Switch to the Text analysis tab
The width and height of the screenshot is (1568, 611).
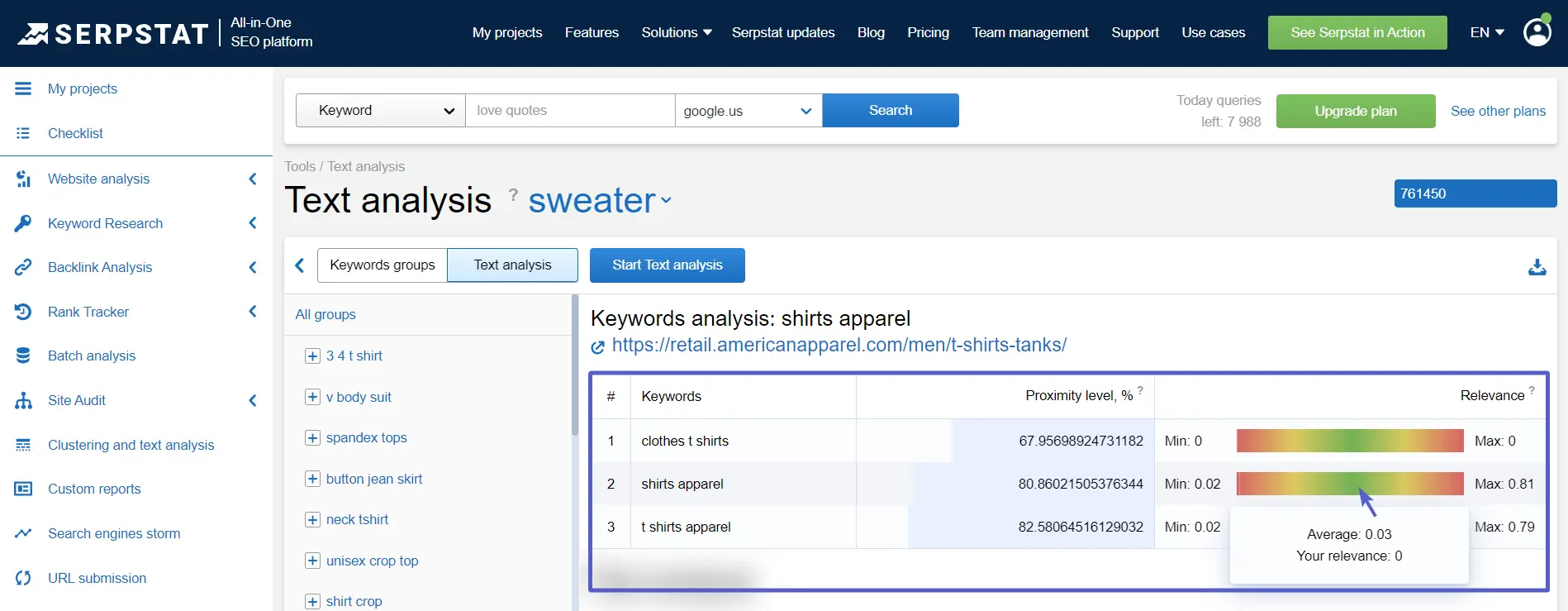coord(512,265)
